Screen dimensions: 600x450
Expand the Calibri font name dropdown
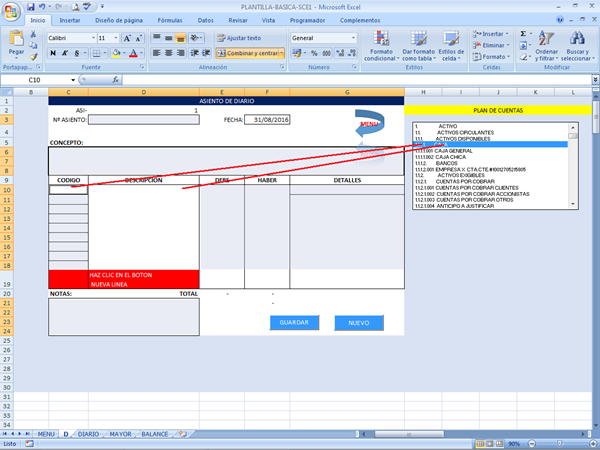click(x=92, y=38)
